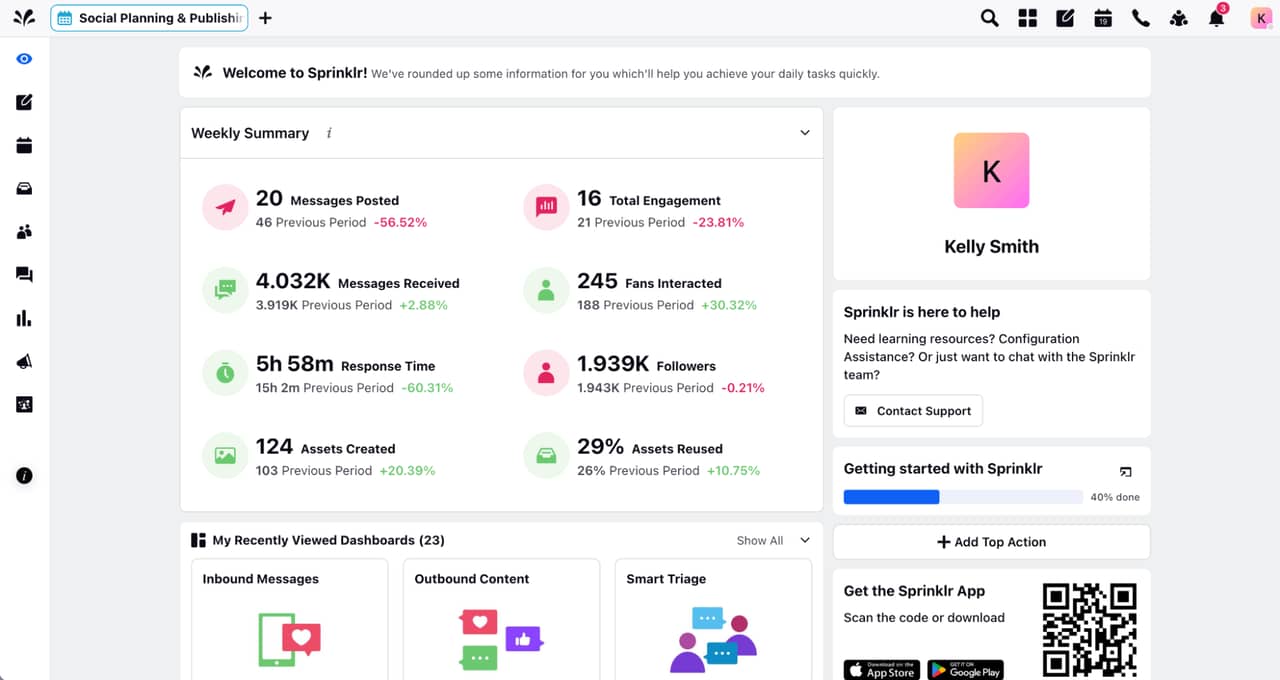Expand the Getting started with Sprinklr panel
The height and width of the screenshot is (680, 1280).
[1125, 470]
